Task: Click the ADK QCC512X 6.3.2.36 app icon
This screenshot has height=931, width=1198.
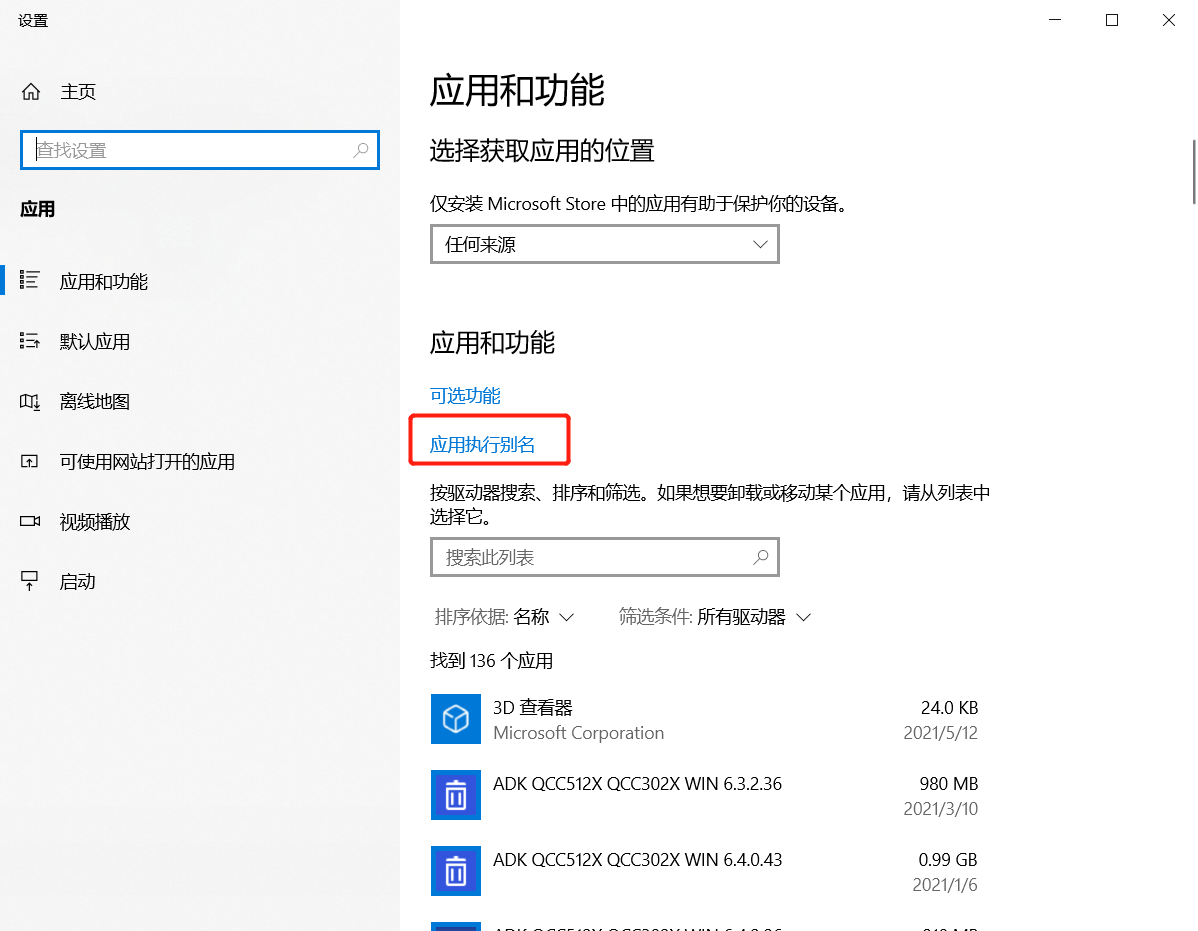Action: [456, 795]
